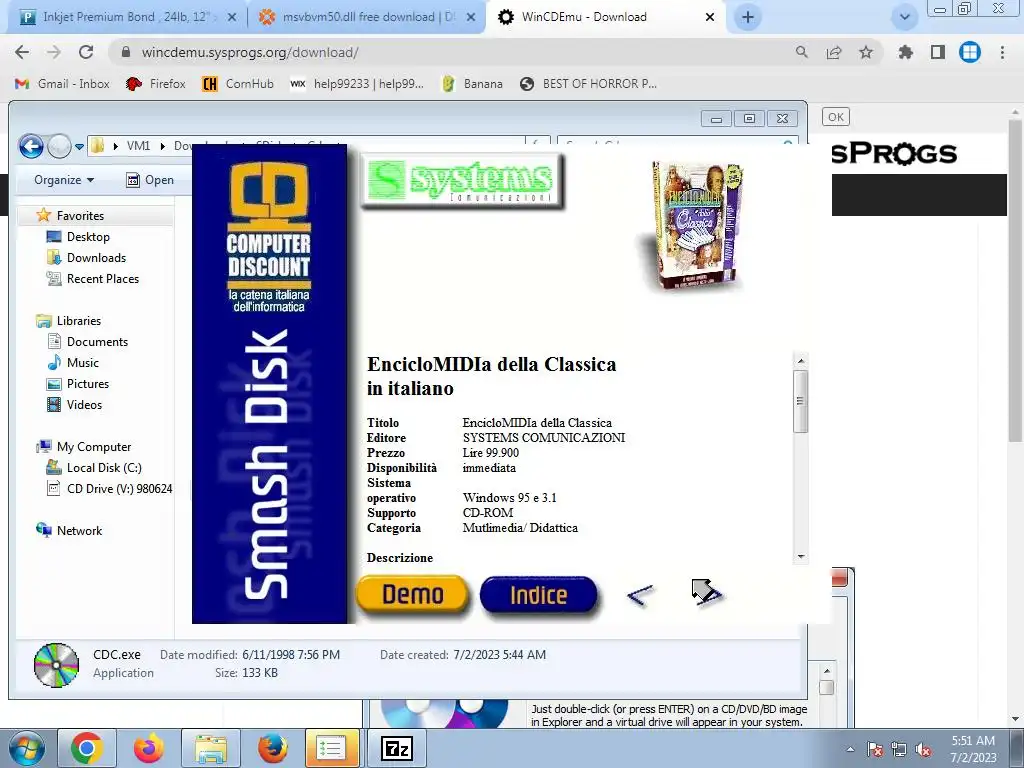1024x768 pixels.
Task: Click the Explorer forward arrow button
Action: 59,146
